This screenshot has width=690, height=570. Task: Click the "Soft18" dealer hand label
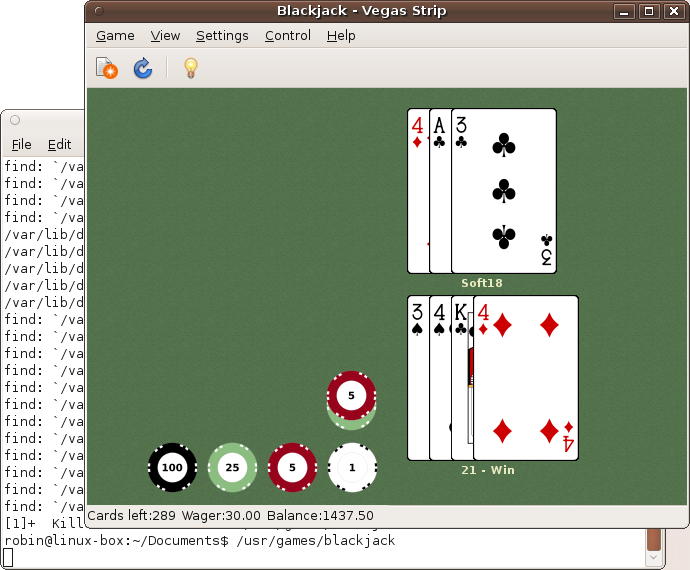[x=482, y=283]
